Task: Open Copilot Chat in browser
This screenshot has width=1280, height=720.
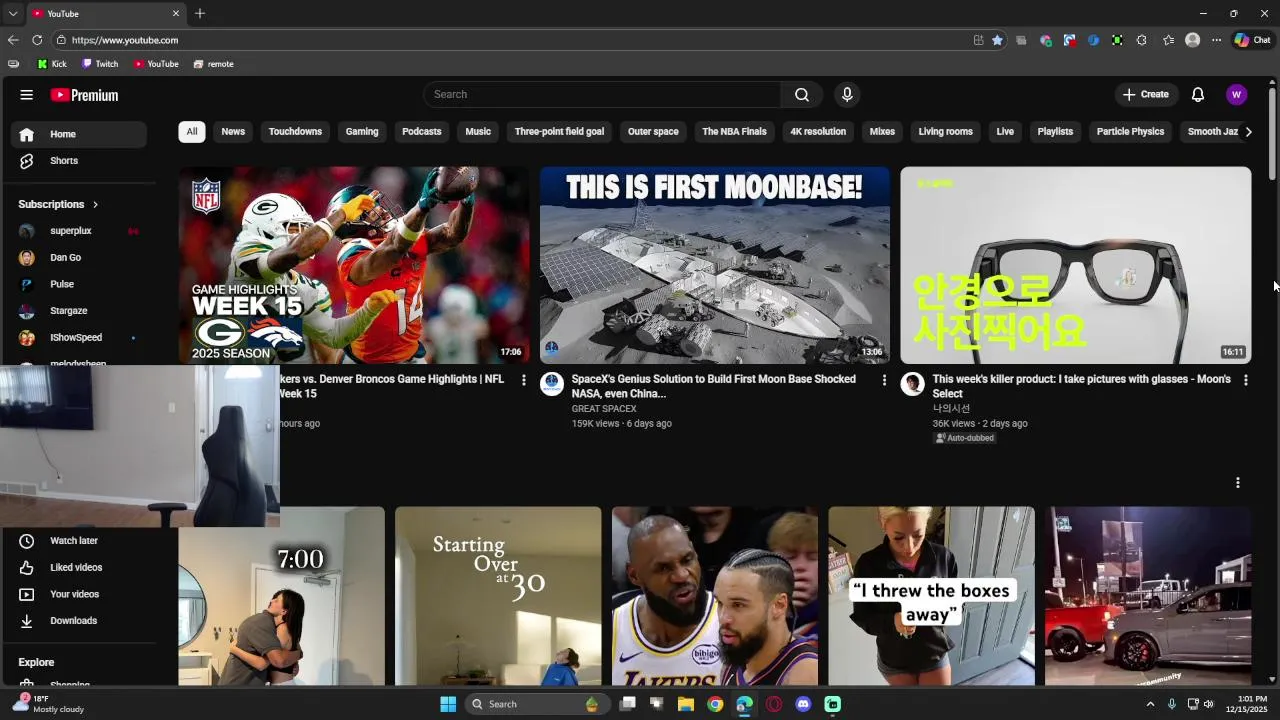Action: 1252,40
